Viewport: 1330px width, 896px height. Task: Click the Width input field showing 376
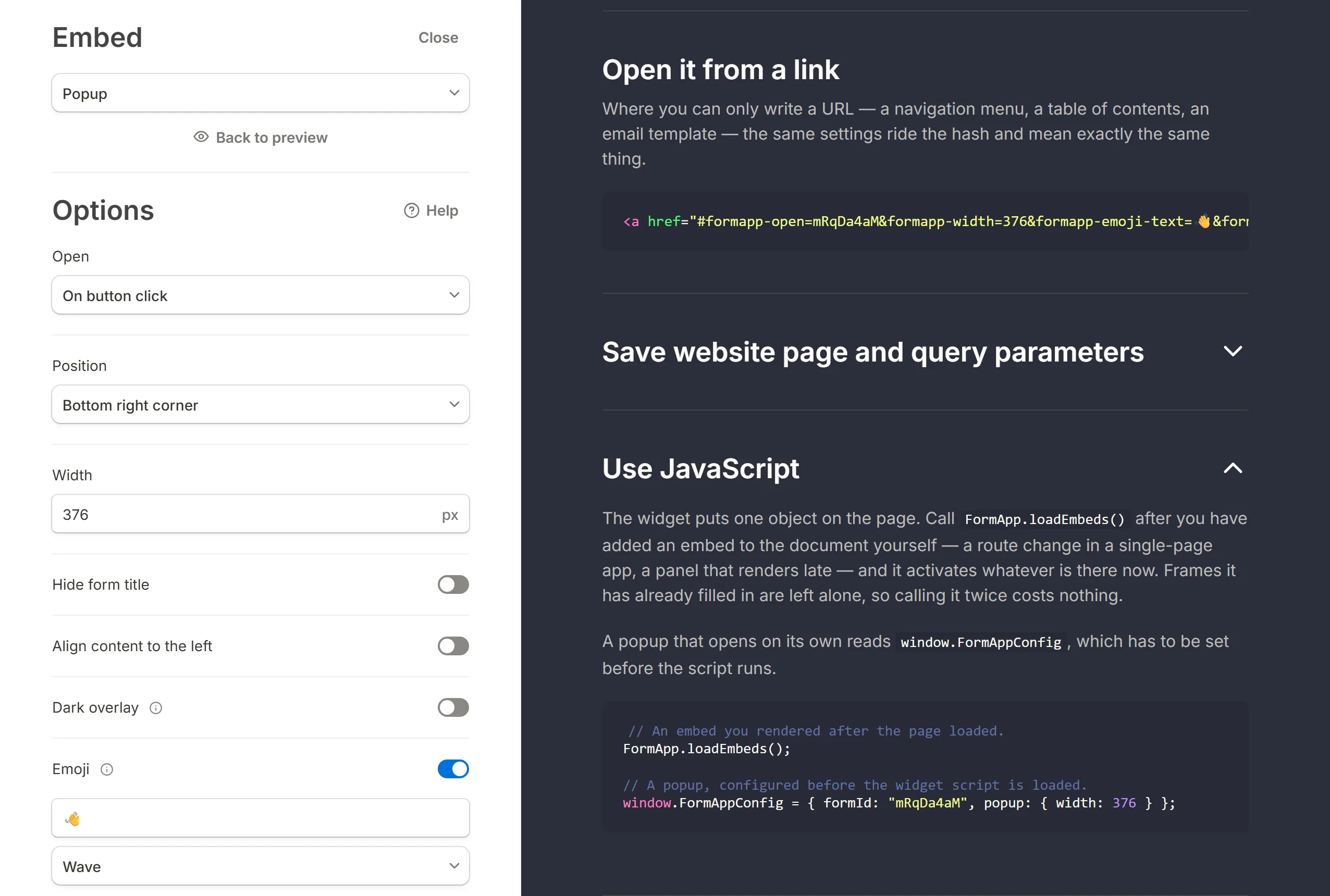click(x=261, y=514)
